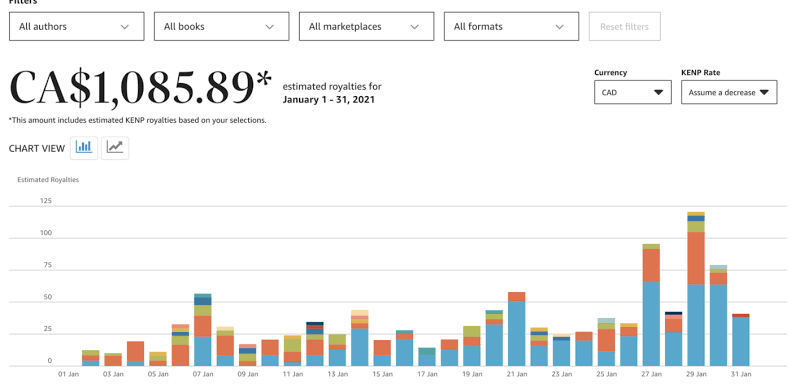Open the All authors filter
This screenshot has width=791, height=388.
click(x=77, y=26)
